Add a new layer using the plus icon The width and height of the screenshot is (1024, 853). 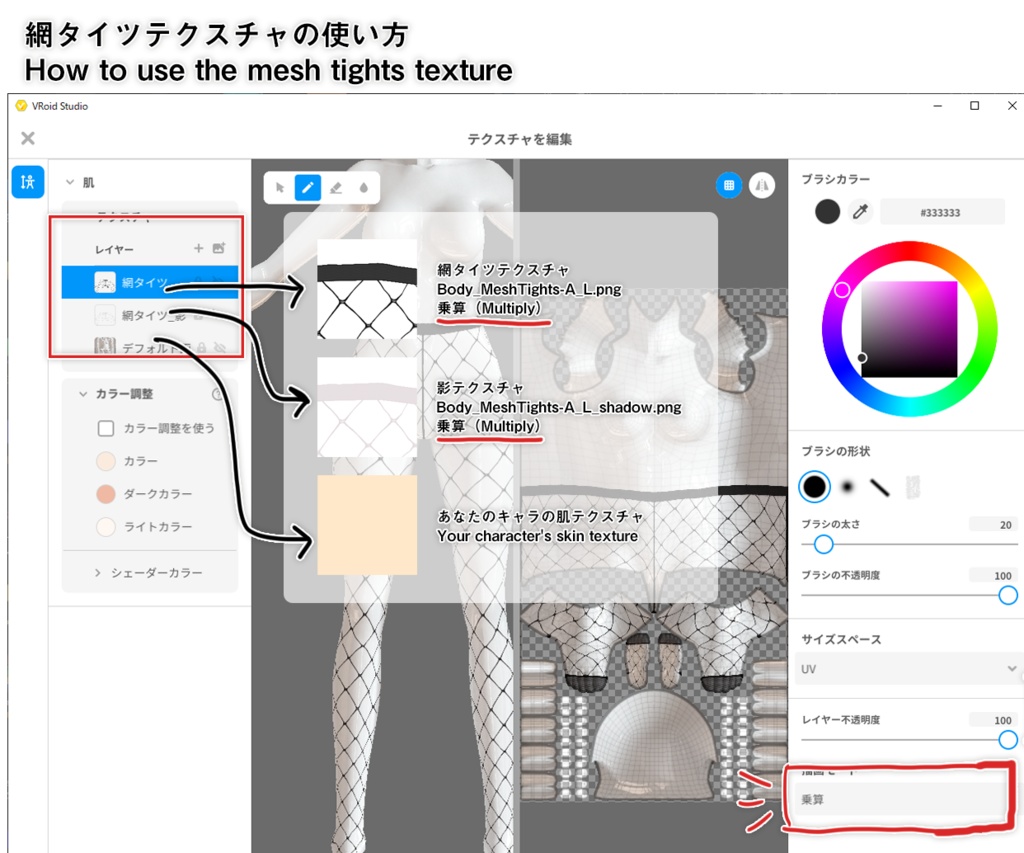point(199,248)
